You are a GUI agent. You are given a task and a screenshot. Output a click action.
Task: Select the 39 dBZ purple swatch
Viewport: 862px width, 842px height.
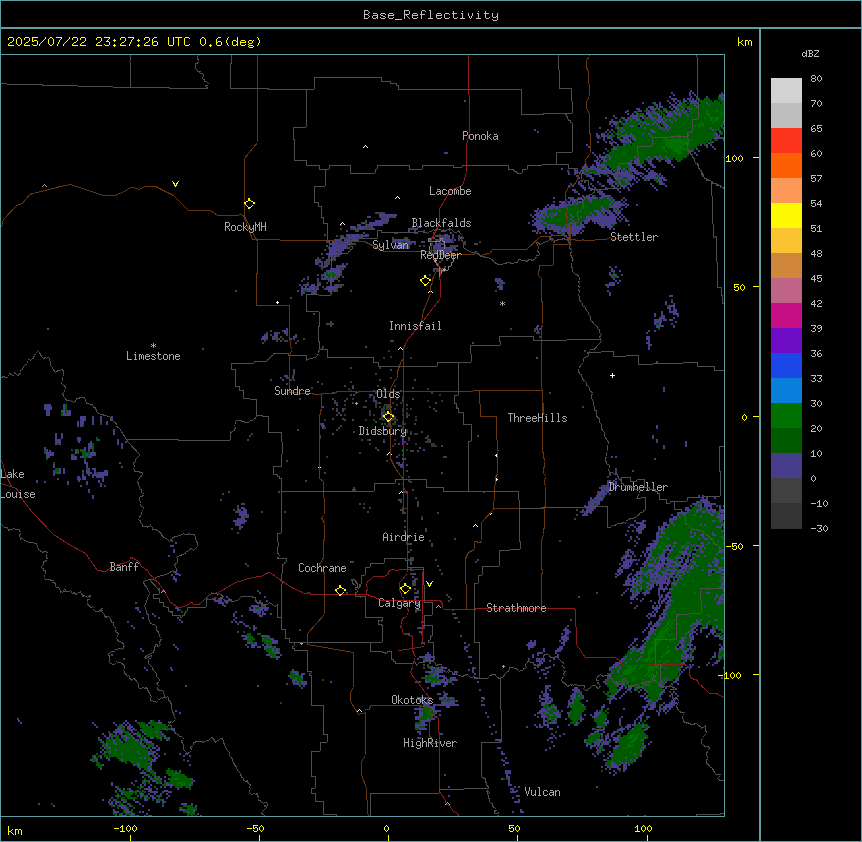click(x=786, y=341)
